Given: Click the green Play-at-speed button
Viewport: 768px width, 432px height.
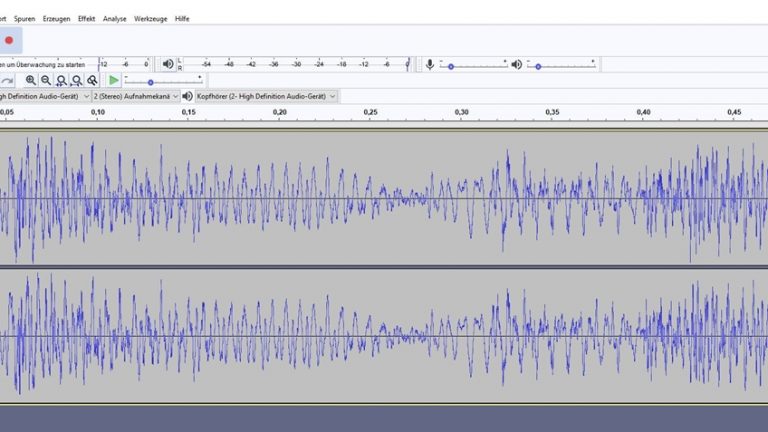Looking at the screenshot, I should tap(114, 80).
